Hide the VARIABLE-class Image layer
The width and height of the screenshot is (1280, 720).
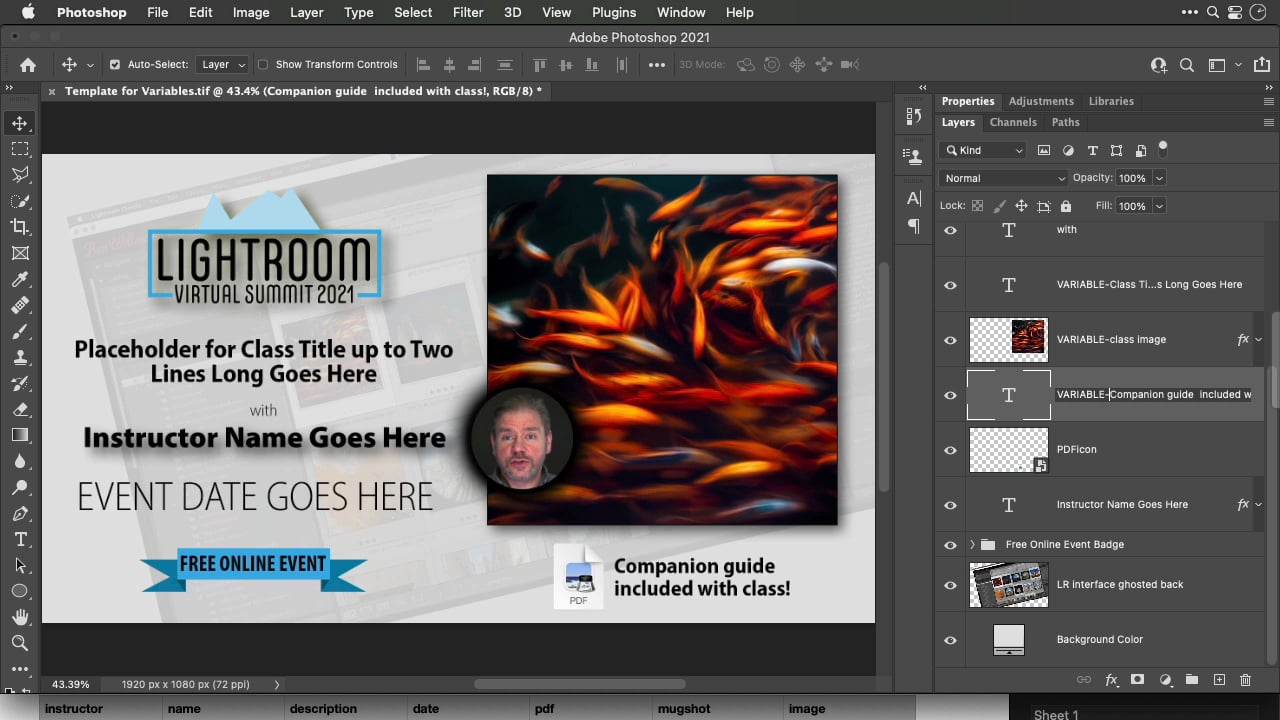[950, 340]
